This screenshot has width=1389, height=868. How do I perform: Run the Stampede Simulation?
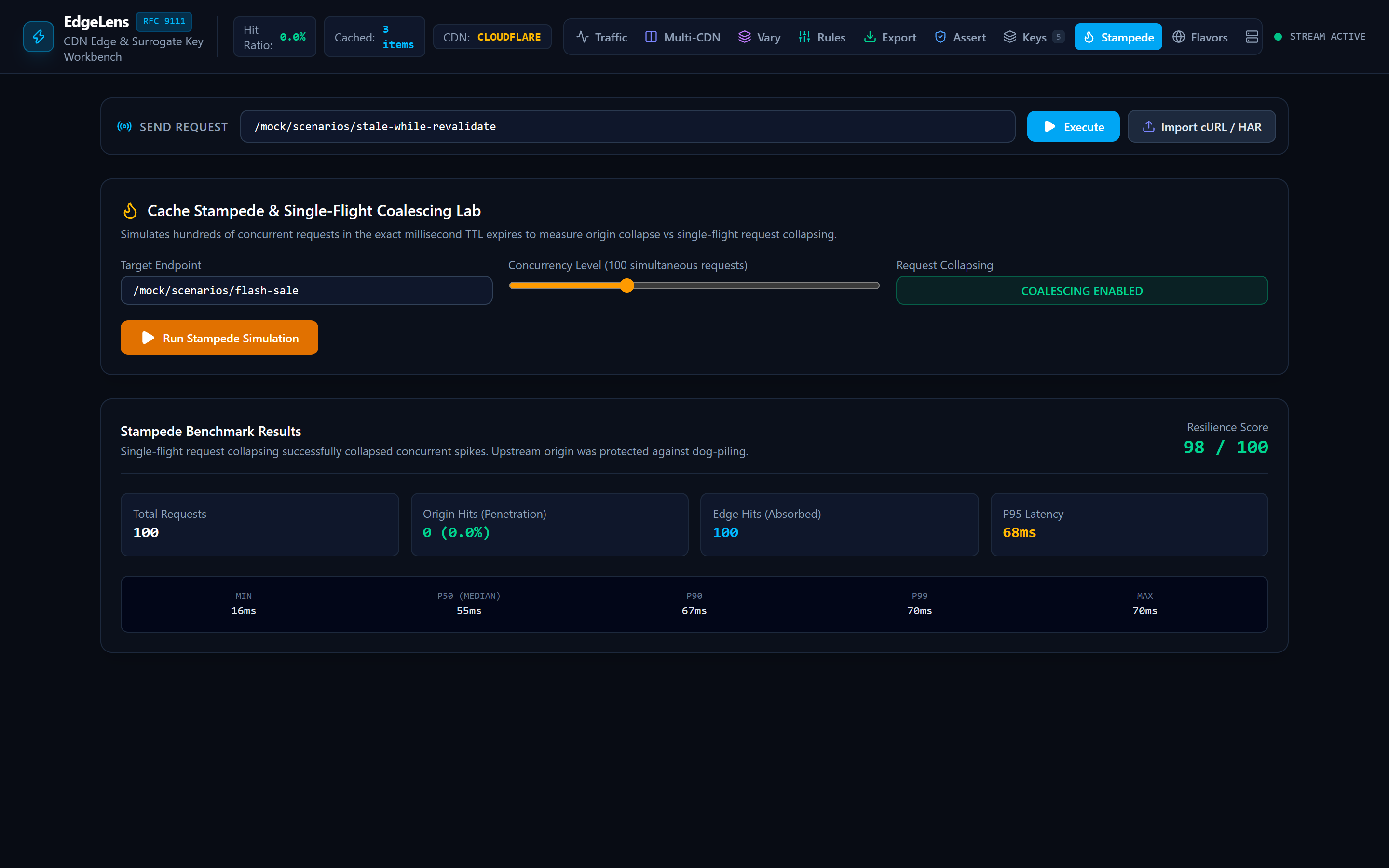click(219, 338)
